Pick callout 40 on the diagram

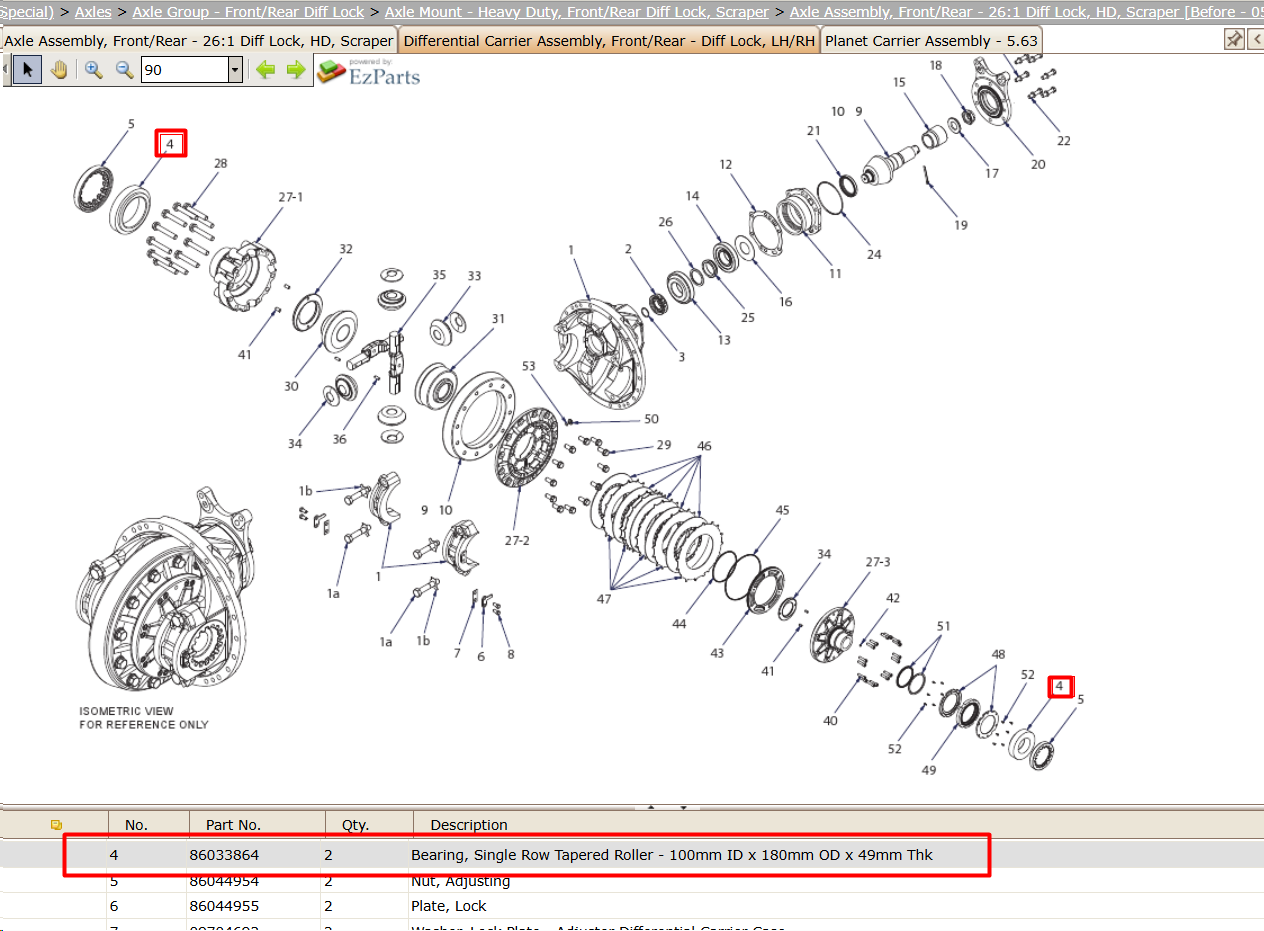(x=830, y=721)
